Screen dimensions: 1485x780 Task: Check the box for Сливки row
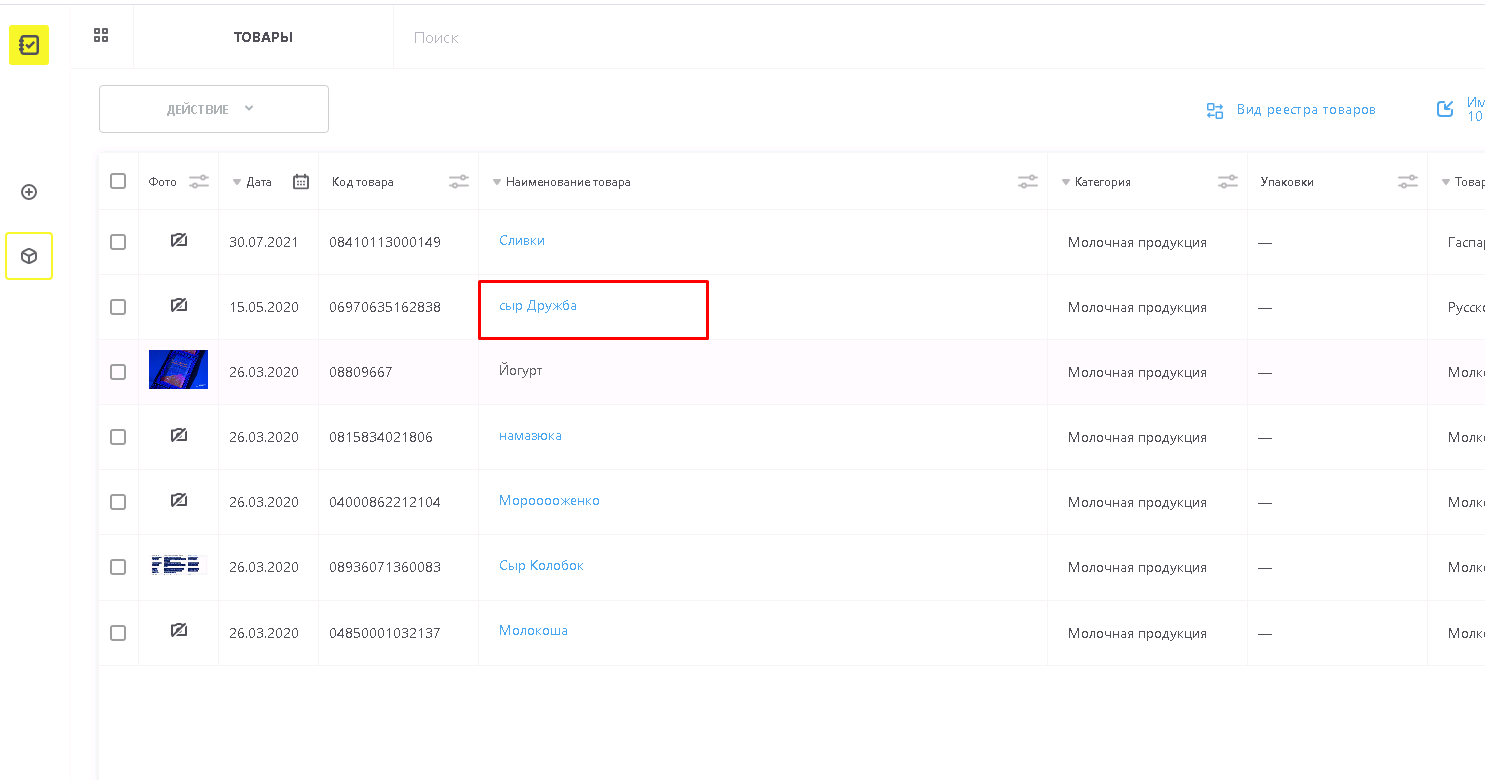[x=118, y=242]
